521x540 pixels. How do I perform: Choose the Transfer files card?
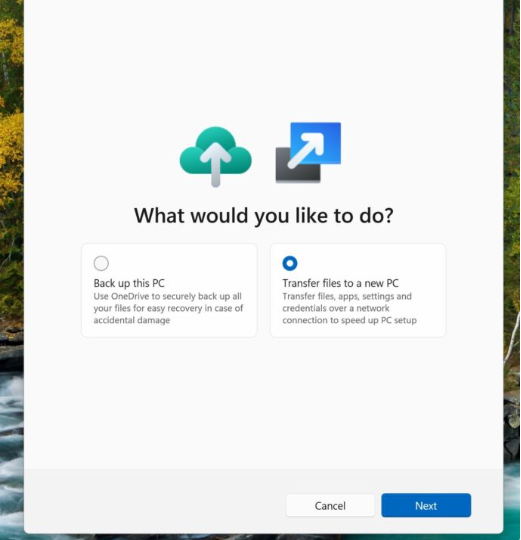(x=358, y=290)
